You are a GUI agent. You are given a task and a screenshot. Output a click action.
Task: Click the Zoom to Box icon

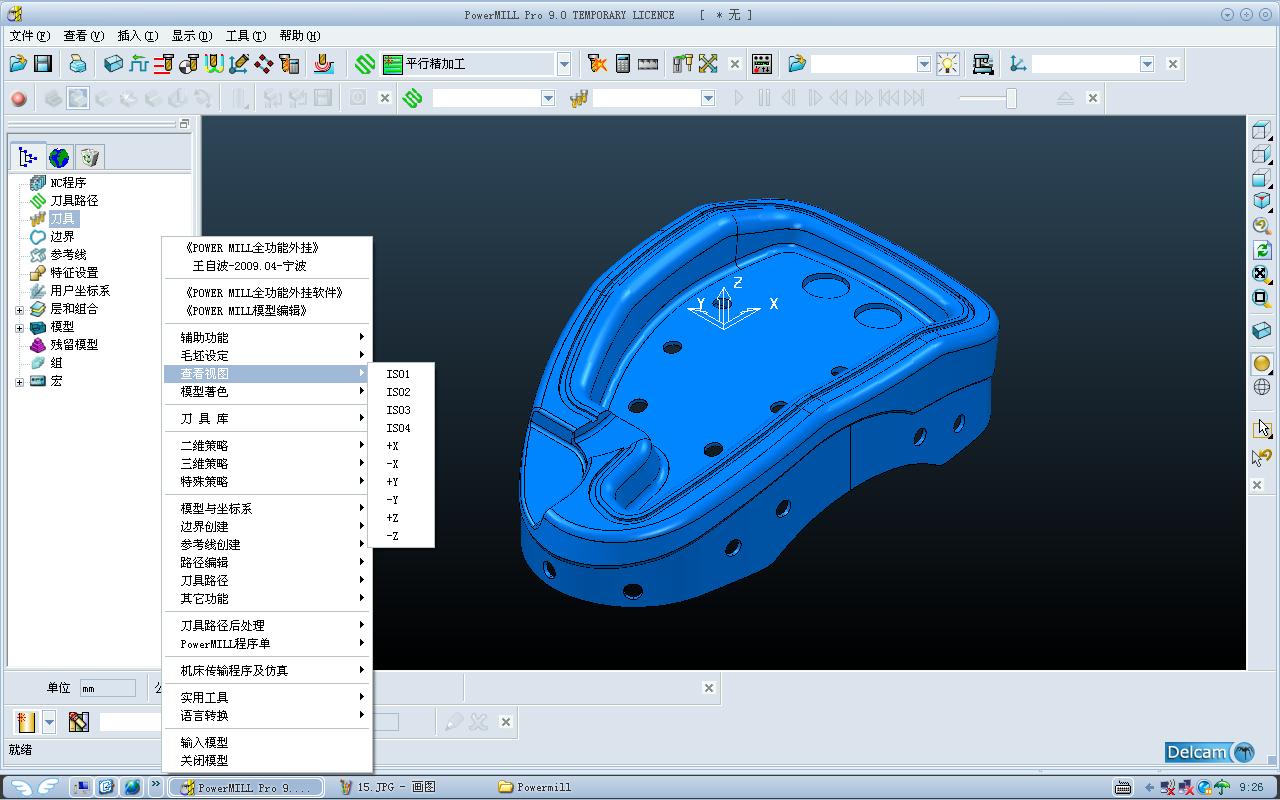1262,298
